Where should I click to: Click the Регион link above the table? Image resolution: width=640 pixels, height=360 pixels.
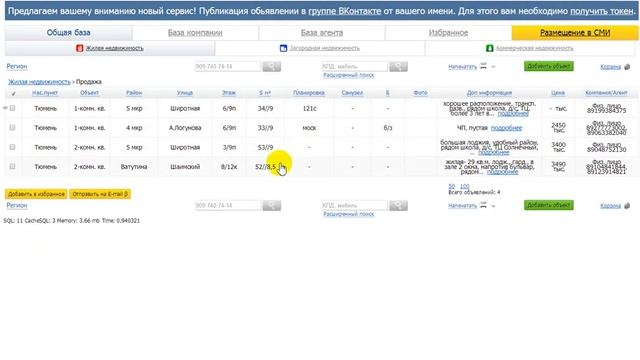(17, 66)
